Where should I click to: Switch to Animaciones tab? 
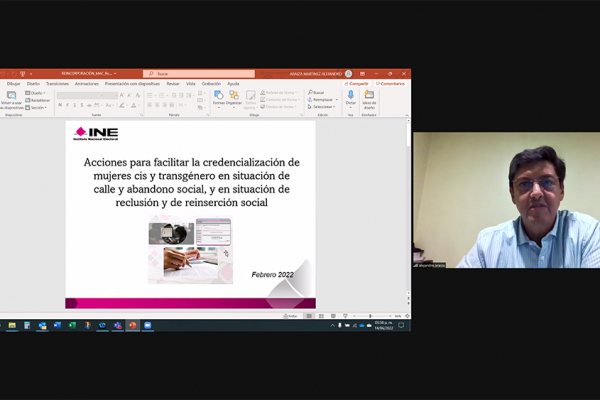coord(86,83)
